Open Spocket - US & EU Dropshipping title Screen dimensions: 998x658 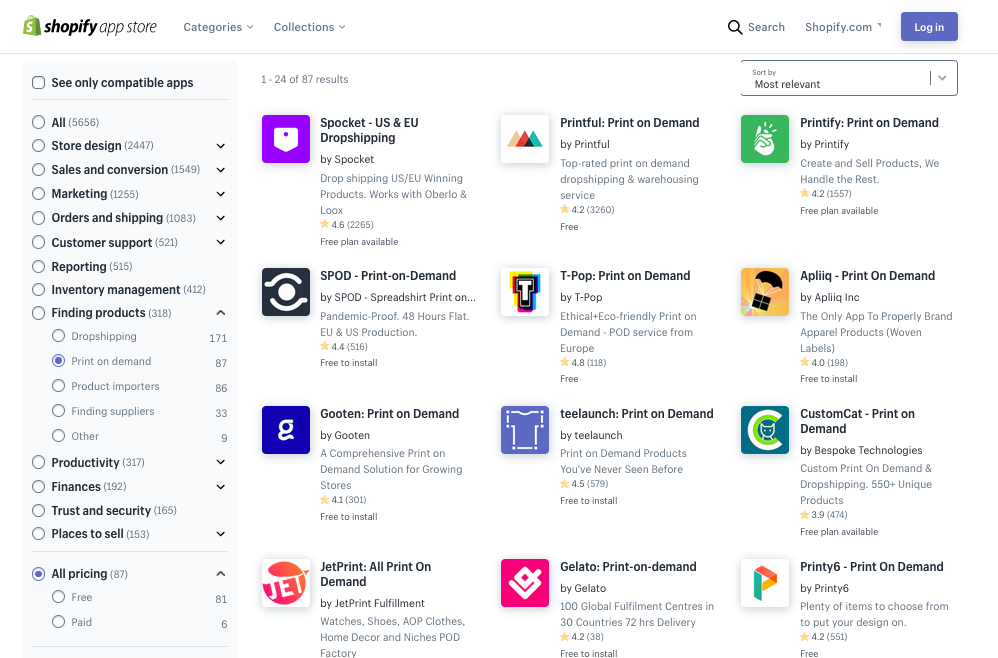[369, 130]
